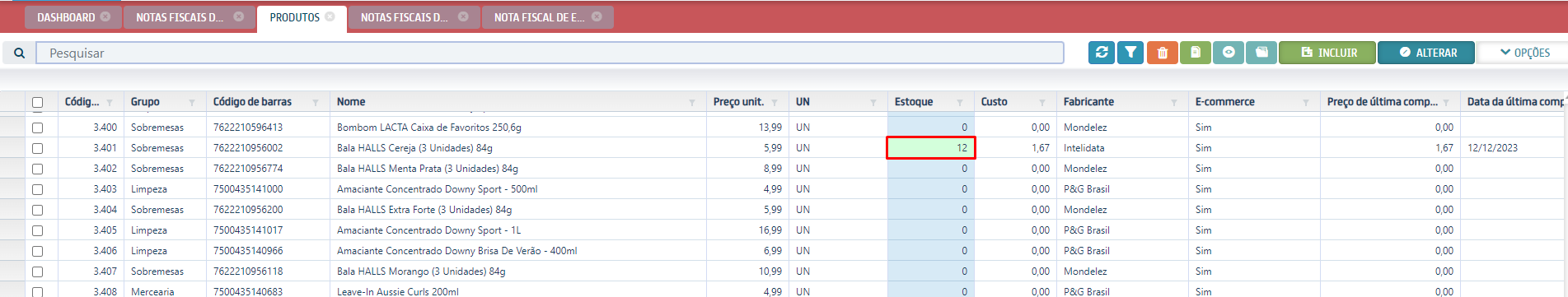This screenshot has width=1568, height=297.
Task: Click Amaciante Concentrado Downy Brisa De Verão - 400ml
Action: click(x=456, y=251)
